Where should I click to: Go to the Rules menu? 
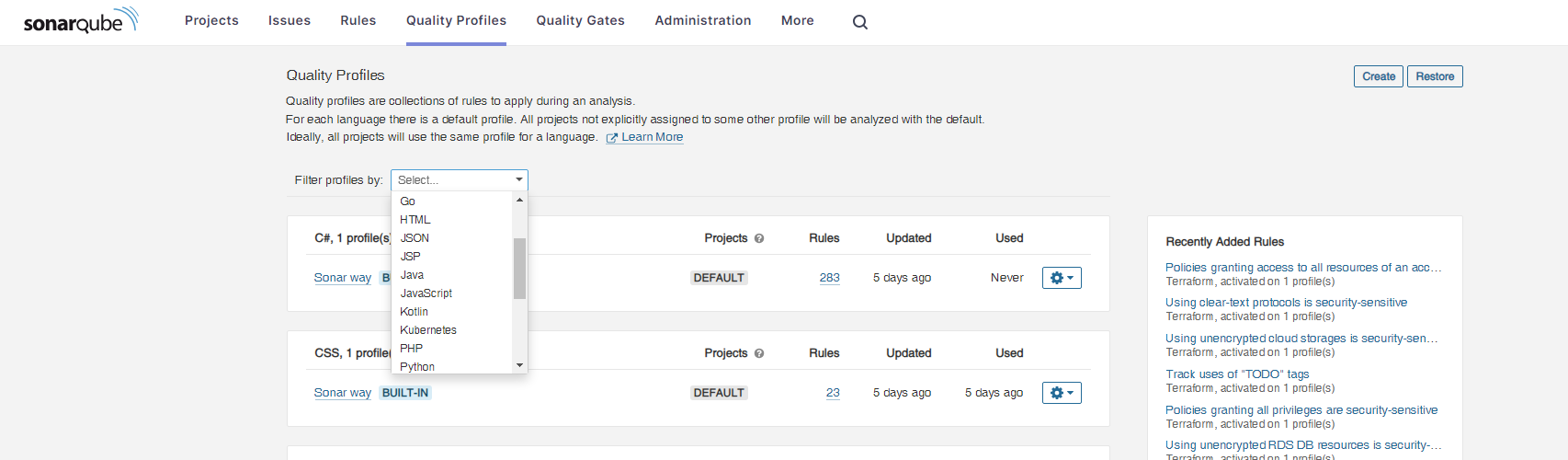358,20
